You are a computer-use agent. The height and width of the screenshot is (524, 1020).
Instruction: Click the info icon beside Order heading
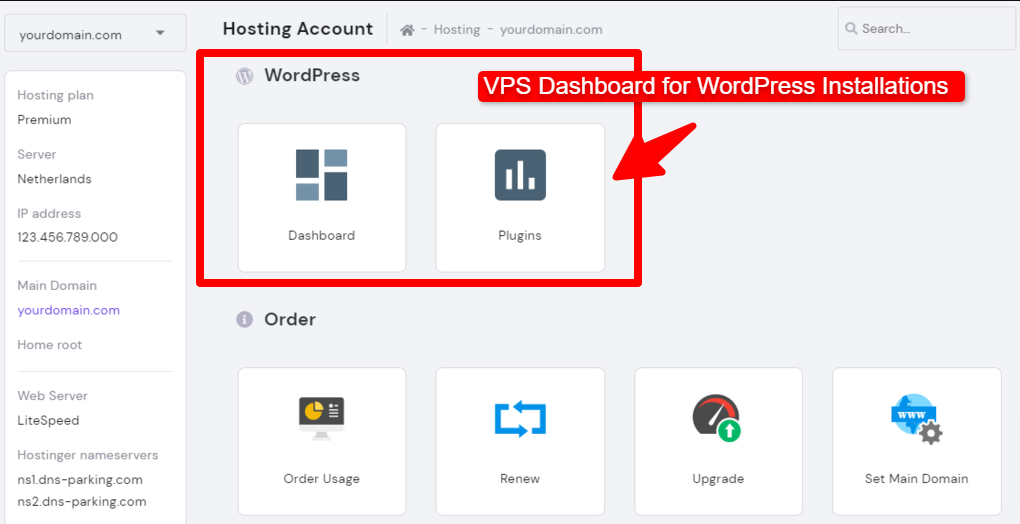(244, 320)
